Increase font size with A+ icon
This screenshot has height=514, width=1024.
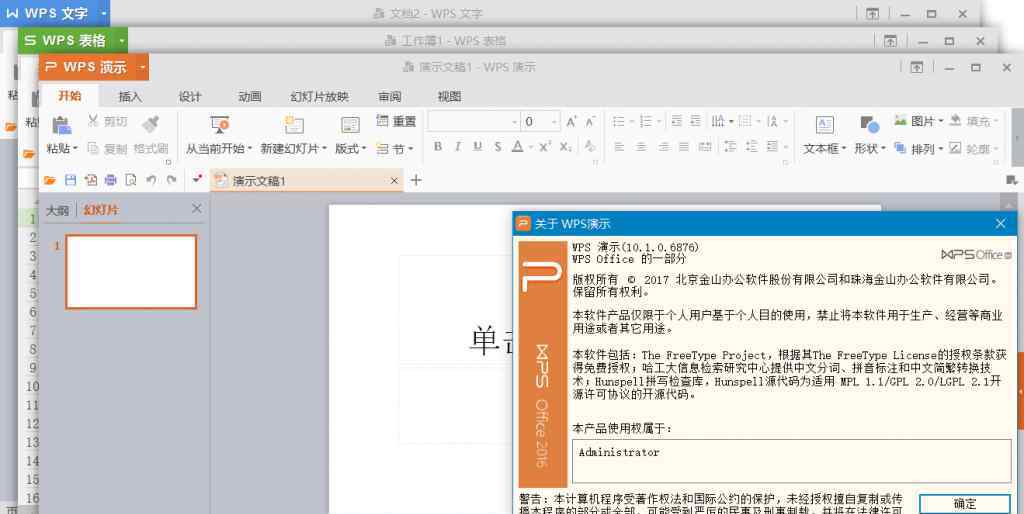coord(571,121)
